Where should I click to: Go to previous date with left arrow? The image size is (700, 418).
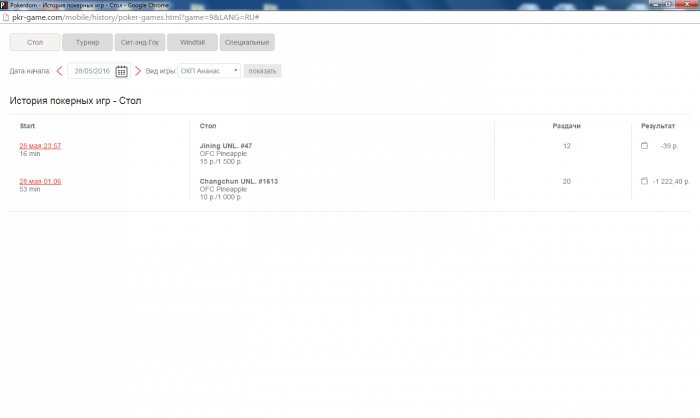click(x=59, y=71)
